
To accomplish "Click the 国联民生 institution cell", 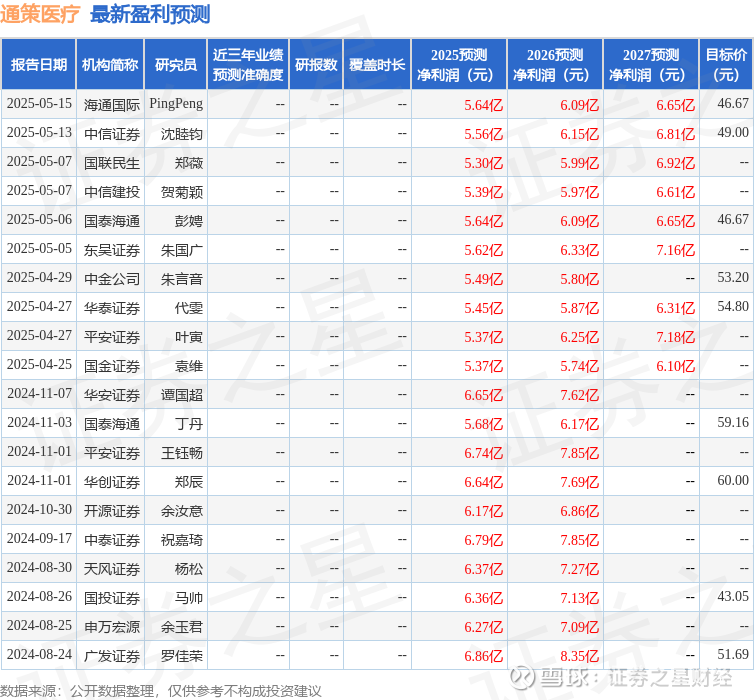I will (x=112, y=163).
